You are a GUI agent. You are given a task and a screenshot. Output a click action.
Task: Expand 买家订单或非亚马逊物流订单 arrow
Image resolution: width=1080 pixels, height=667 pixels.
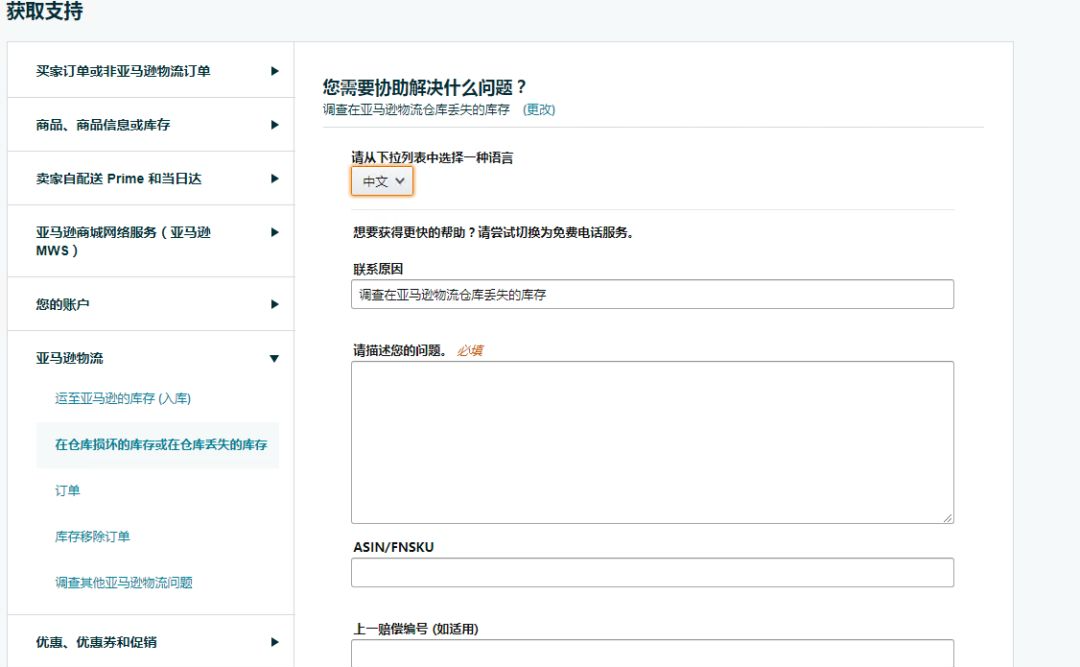[x=275, y=71]
